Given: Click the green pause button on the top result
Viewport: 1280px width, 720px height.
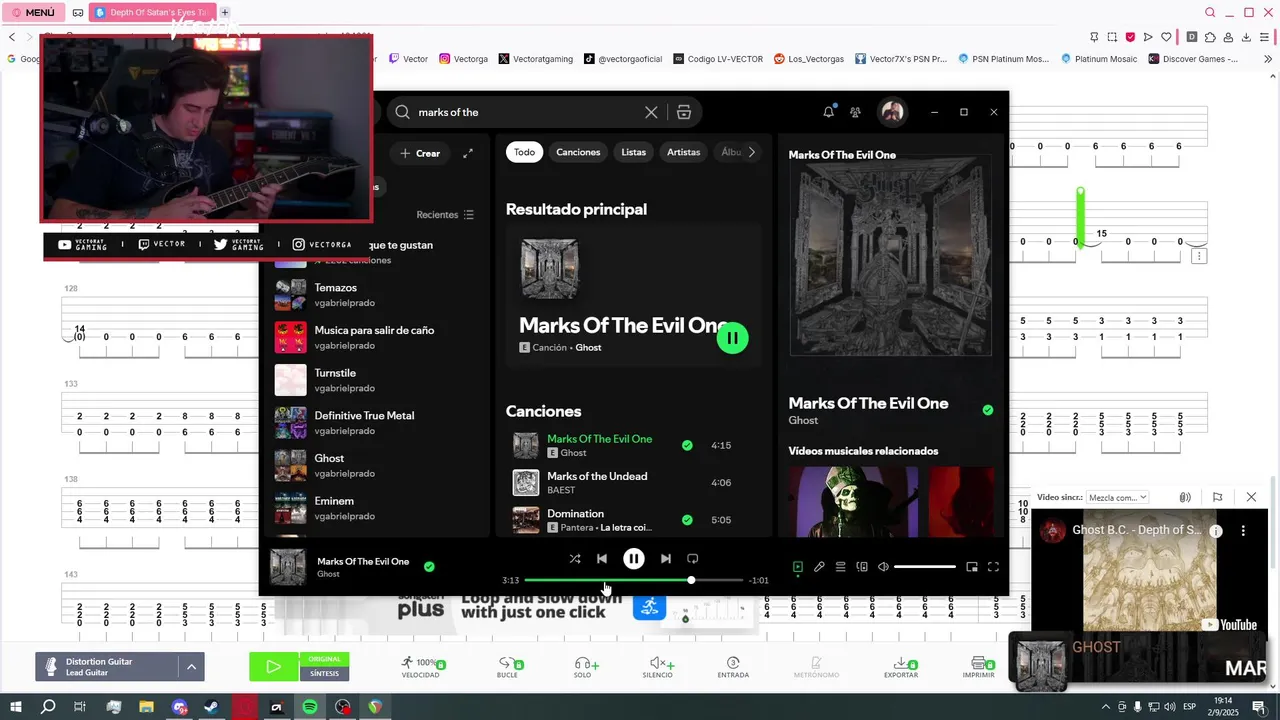Looking at the screenshot, I should [x=732, y=338].
